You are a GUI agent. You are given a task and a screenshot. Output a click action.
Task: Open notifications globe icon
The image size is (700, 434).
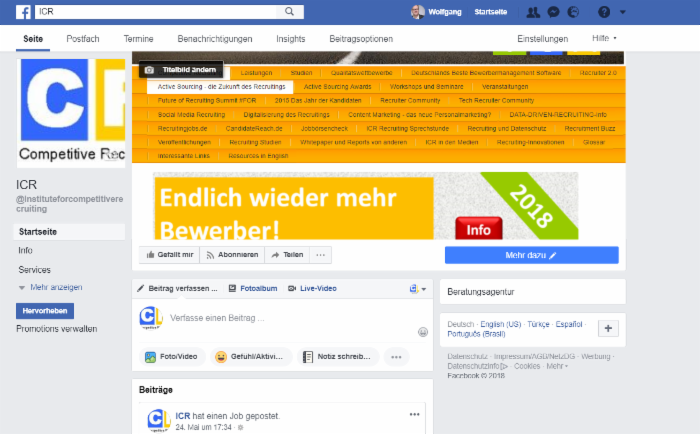pyautogui.click(x=573, y=12)
